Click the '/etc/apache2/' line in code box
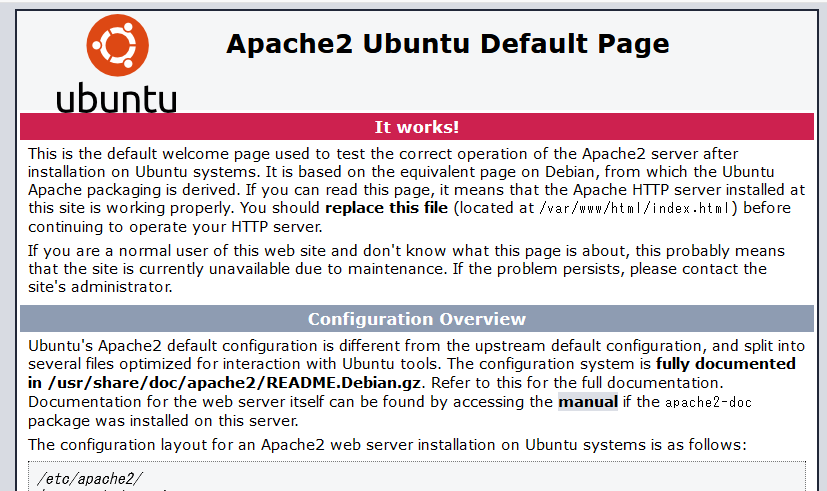 point(90,479)
